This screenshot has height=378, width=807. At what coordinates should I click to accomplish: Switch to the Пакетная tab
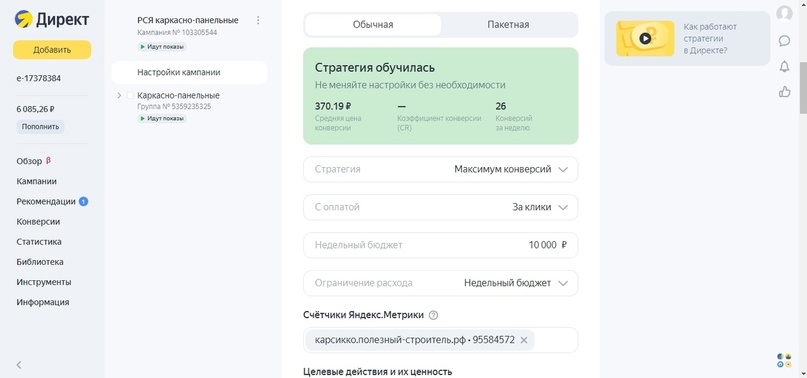pyautogui.click(x=508, y=25)
